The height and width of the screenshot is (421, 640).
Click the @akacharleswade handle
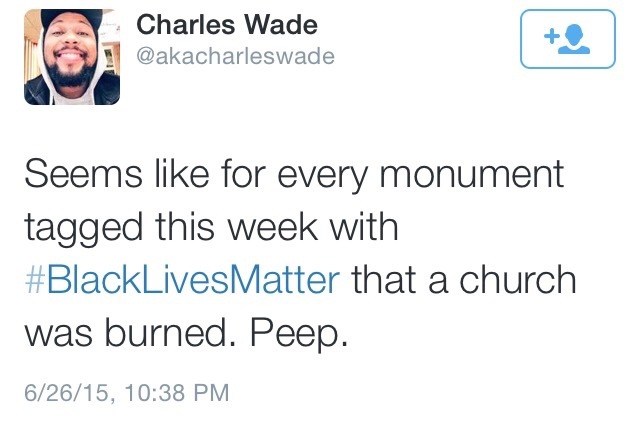pos(234,56)
